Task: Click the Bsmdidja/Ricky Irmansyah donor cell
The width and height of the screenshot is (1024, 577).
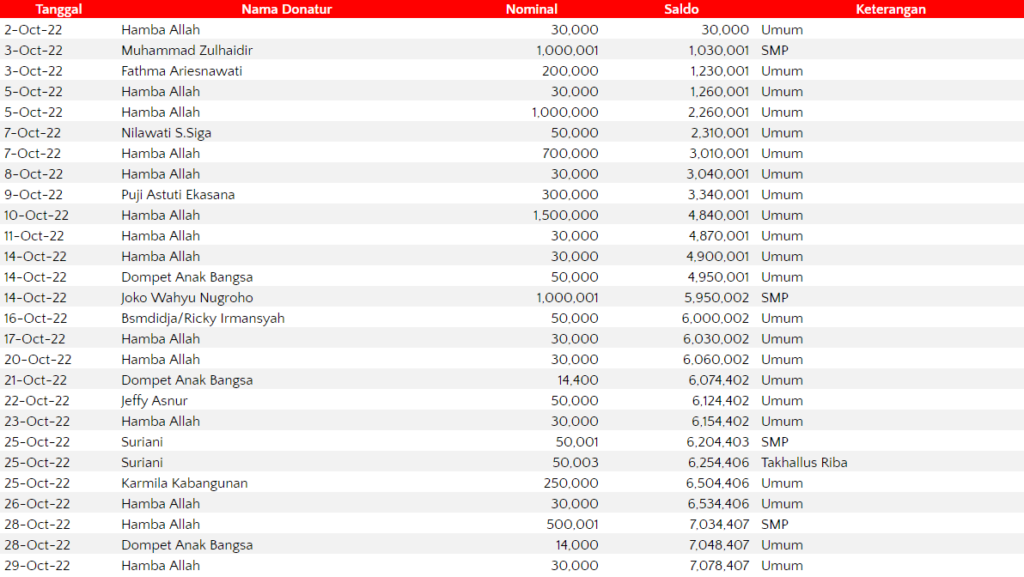Action: pyautogui.click(x=203, y=318)
